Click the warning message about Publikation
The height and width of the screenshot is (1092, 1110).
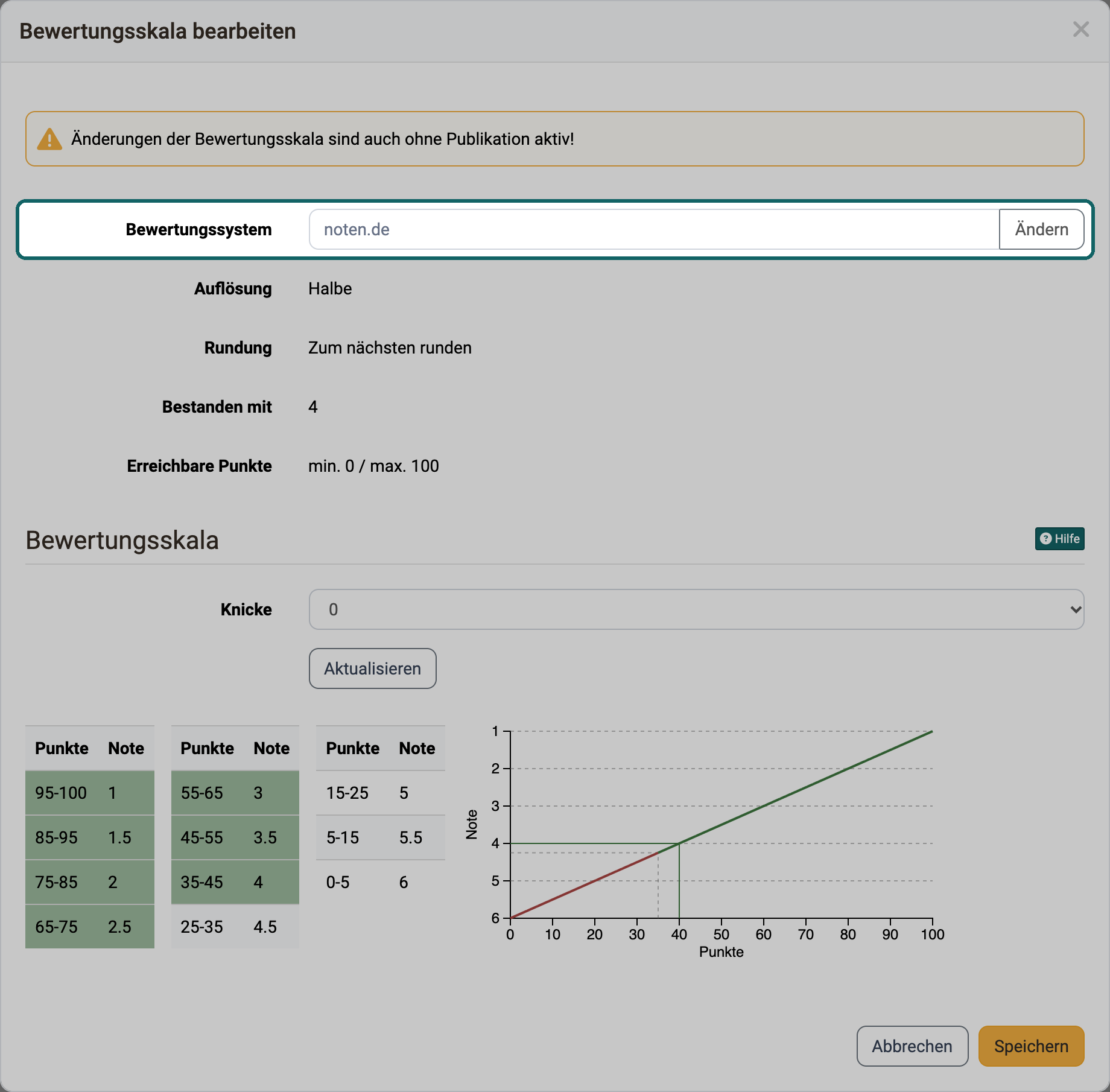(x=323, y=139)
